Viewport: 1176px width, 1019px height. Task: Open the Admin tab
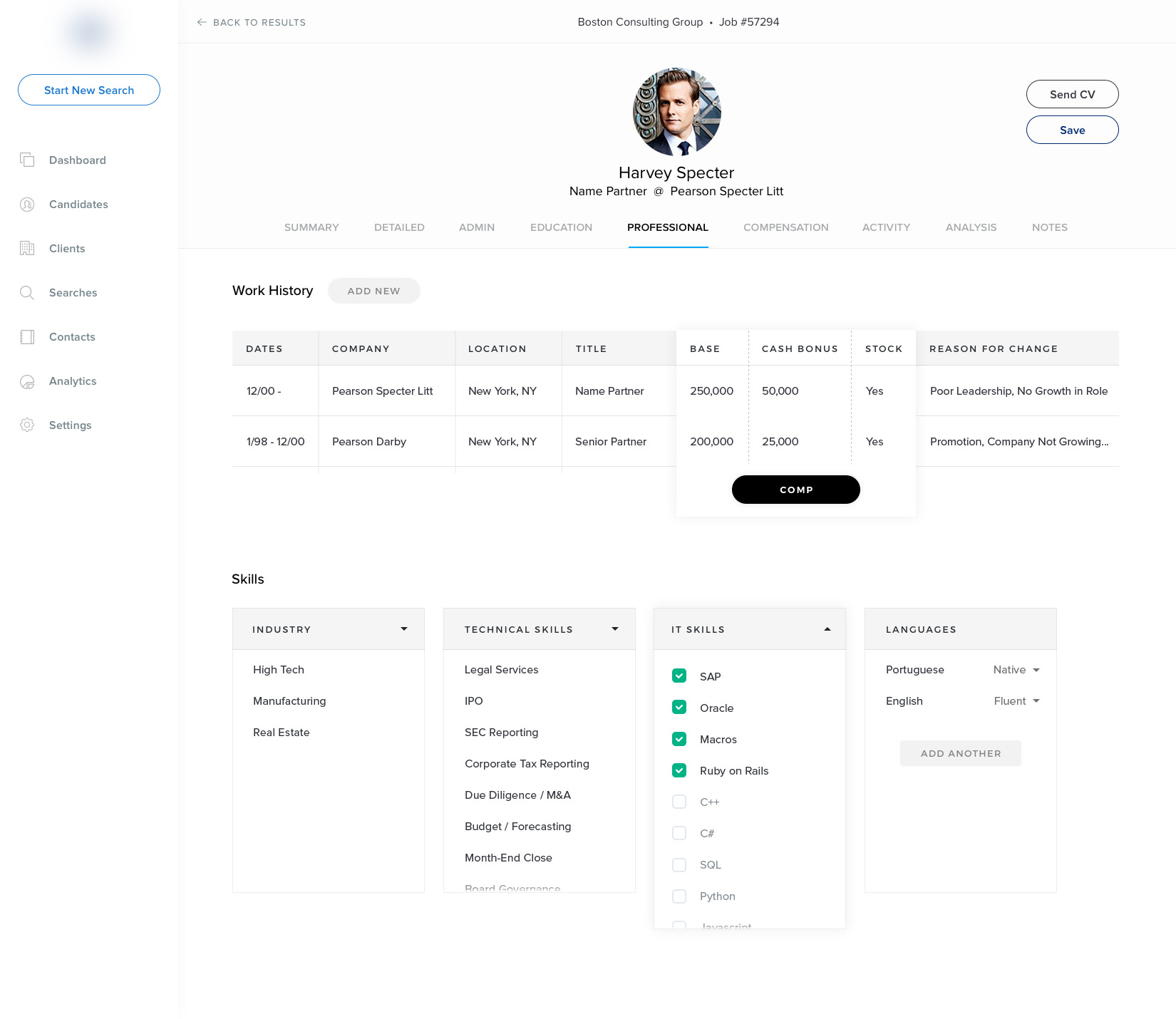(477, 227)
